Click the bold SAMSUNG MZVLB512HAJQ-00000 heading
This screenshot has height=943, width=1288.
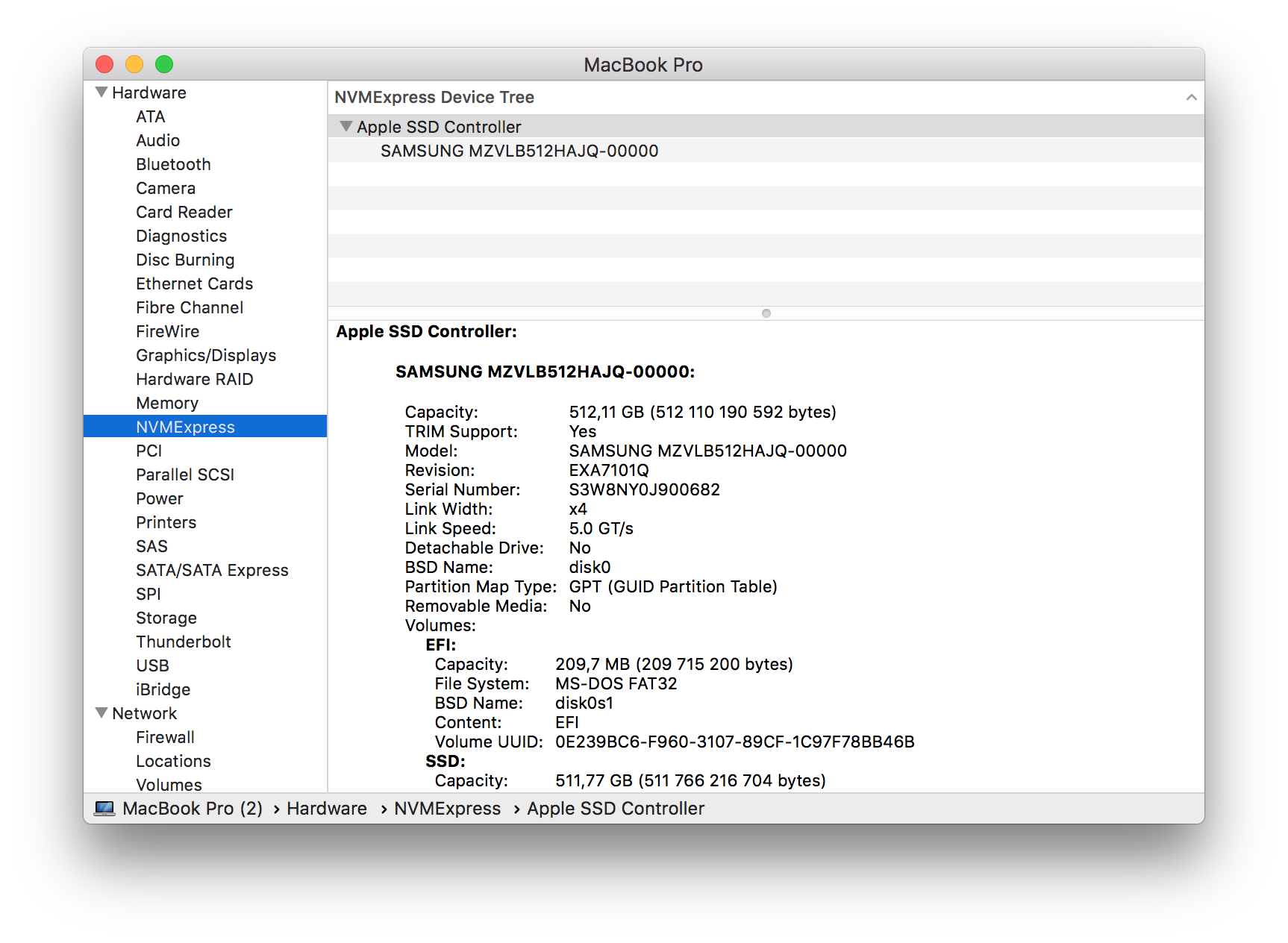point(545,372)
